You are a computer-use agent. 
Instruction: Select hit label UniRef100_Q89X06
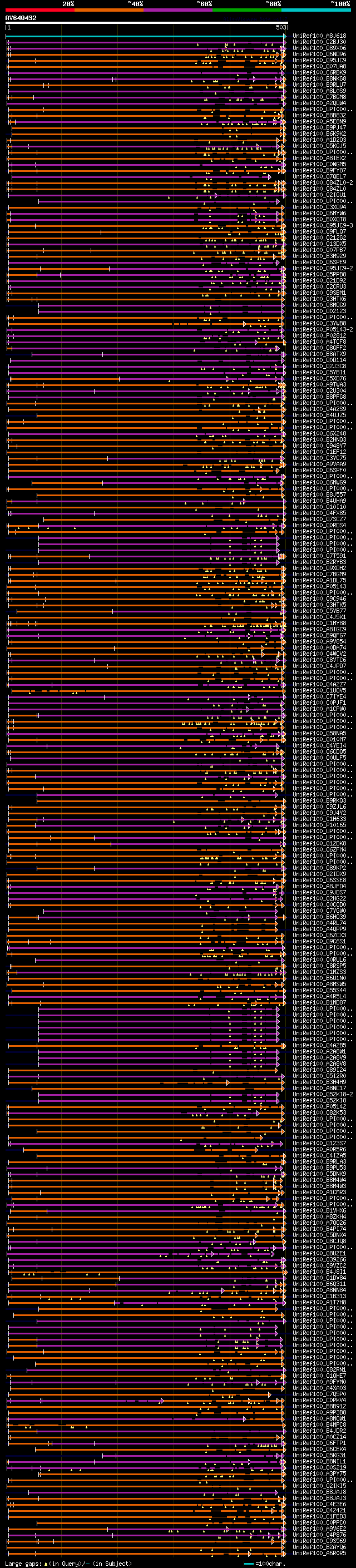[319, 48]
